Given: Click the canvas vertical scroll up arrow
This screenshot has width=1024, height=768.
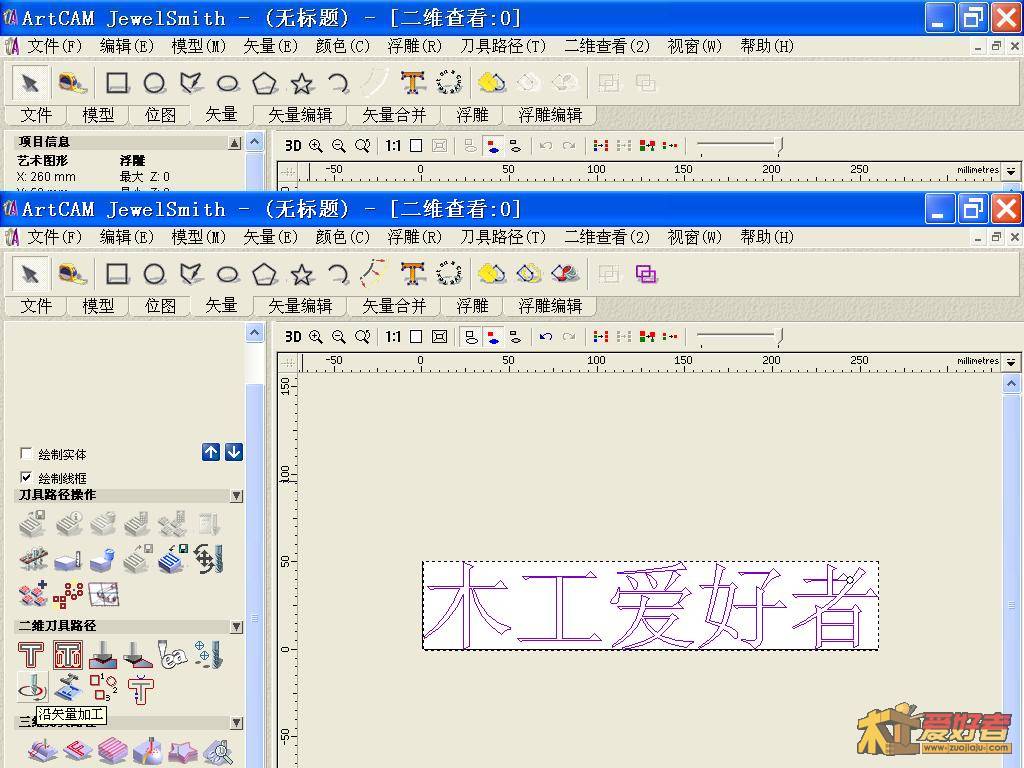Looking at the screenshot, I should 1012,384.
